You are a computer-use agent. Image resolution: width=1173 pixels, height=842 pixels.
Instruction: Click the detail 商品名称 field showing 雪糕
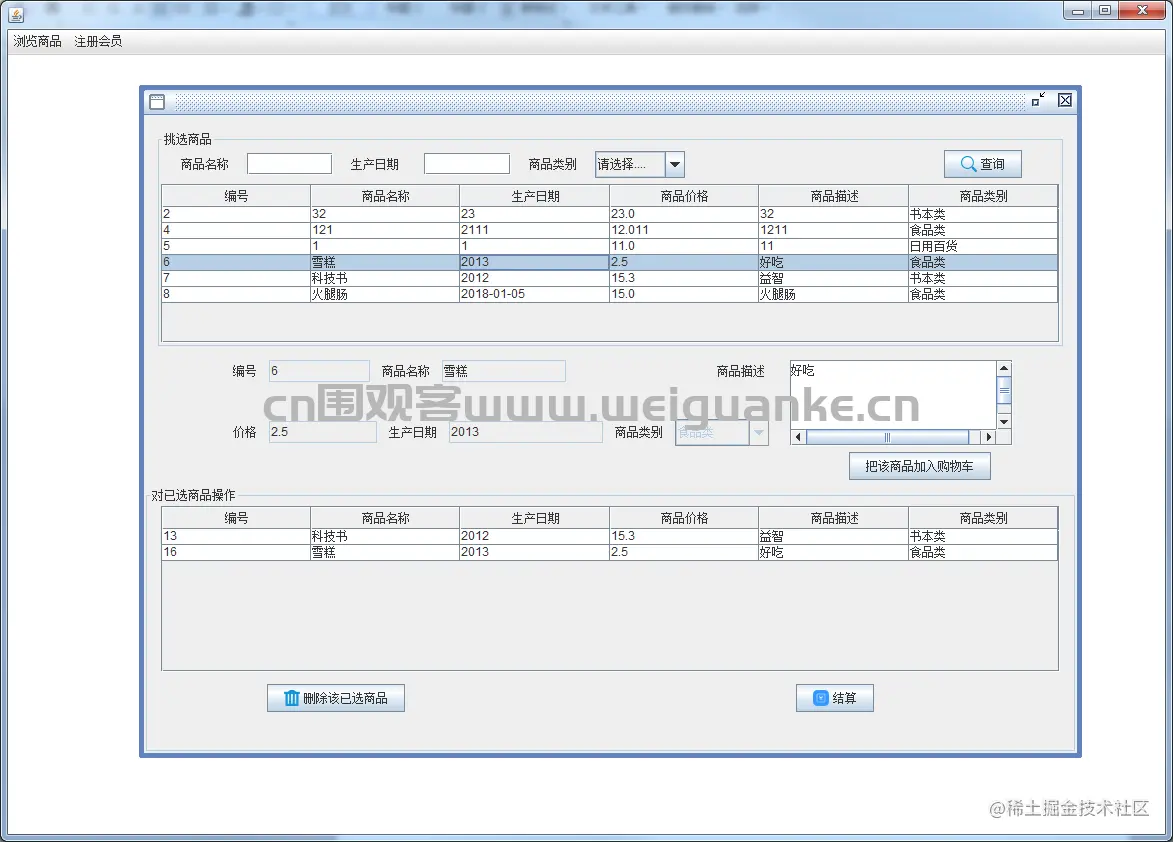click(503, 371)
